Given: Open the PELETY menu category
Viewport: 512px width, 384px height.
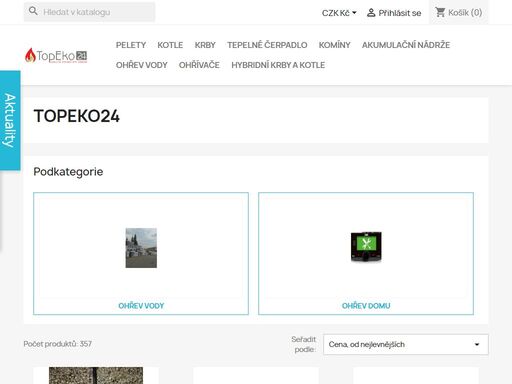Looking at the screenshot, I should pyautogui.click(x=131, y=45).
